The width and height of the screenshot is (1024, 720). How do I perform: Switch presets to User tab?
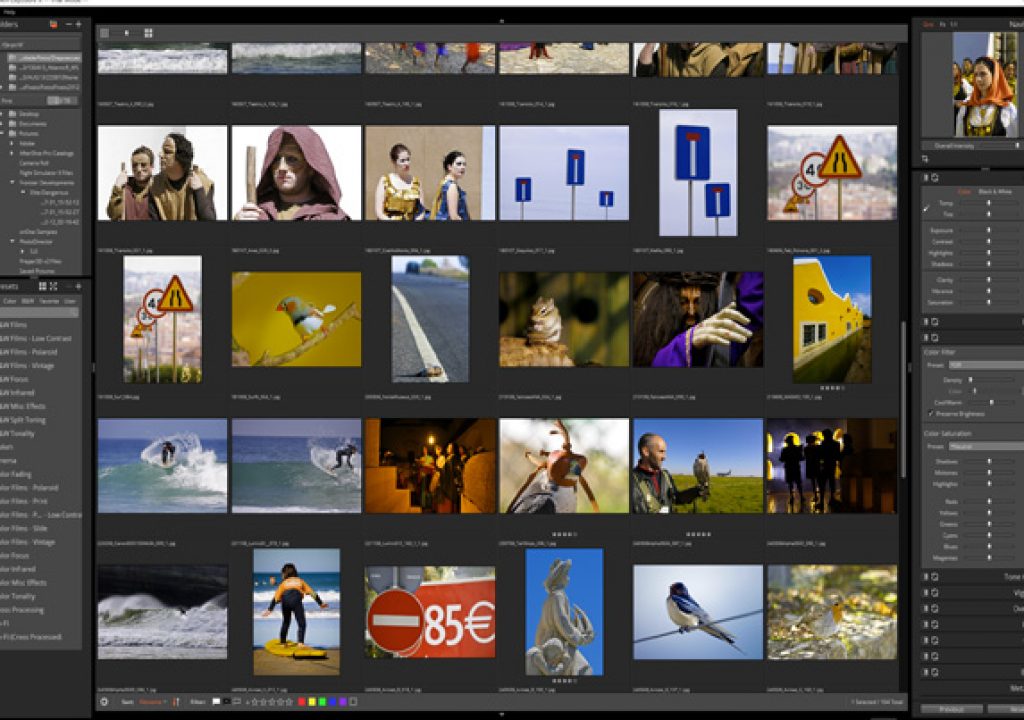pyautogui.click(x=69, y=301)
